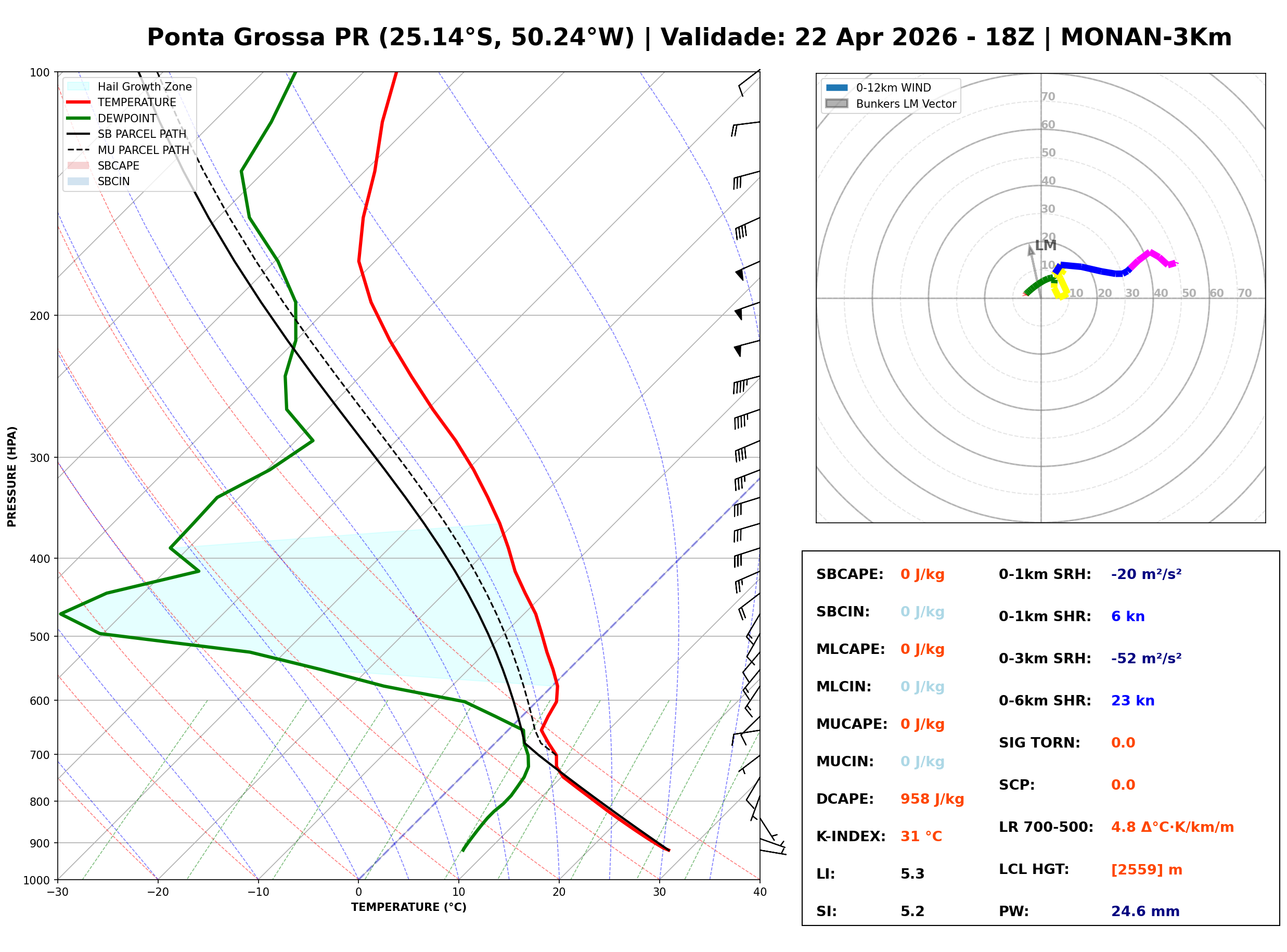Click the gray Bunkers LM Vector legend swatch
This screenshot has width=1287, height=952.
click(836, 104)
